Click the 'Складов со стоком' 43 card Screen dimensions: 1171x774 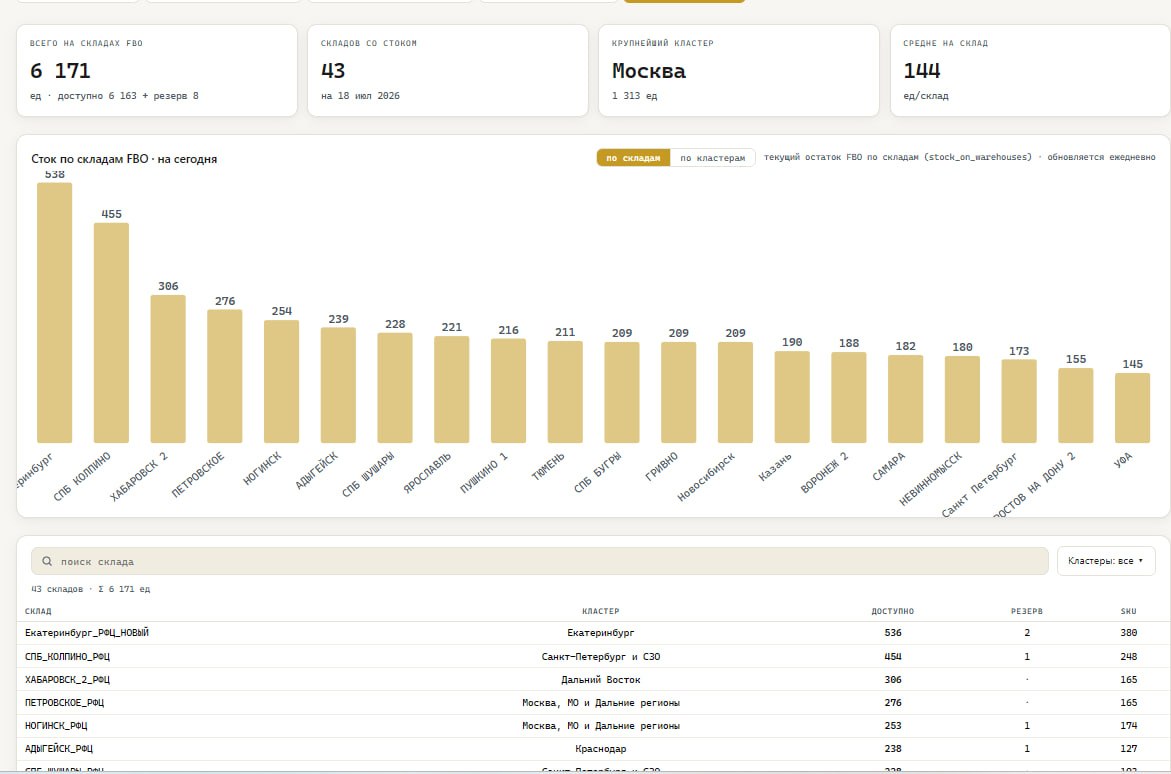(448, 70)
